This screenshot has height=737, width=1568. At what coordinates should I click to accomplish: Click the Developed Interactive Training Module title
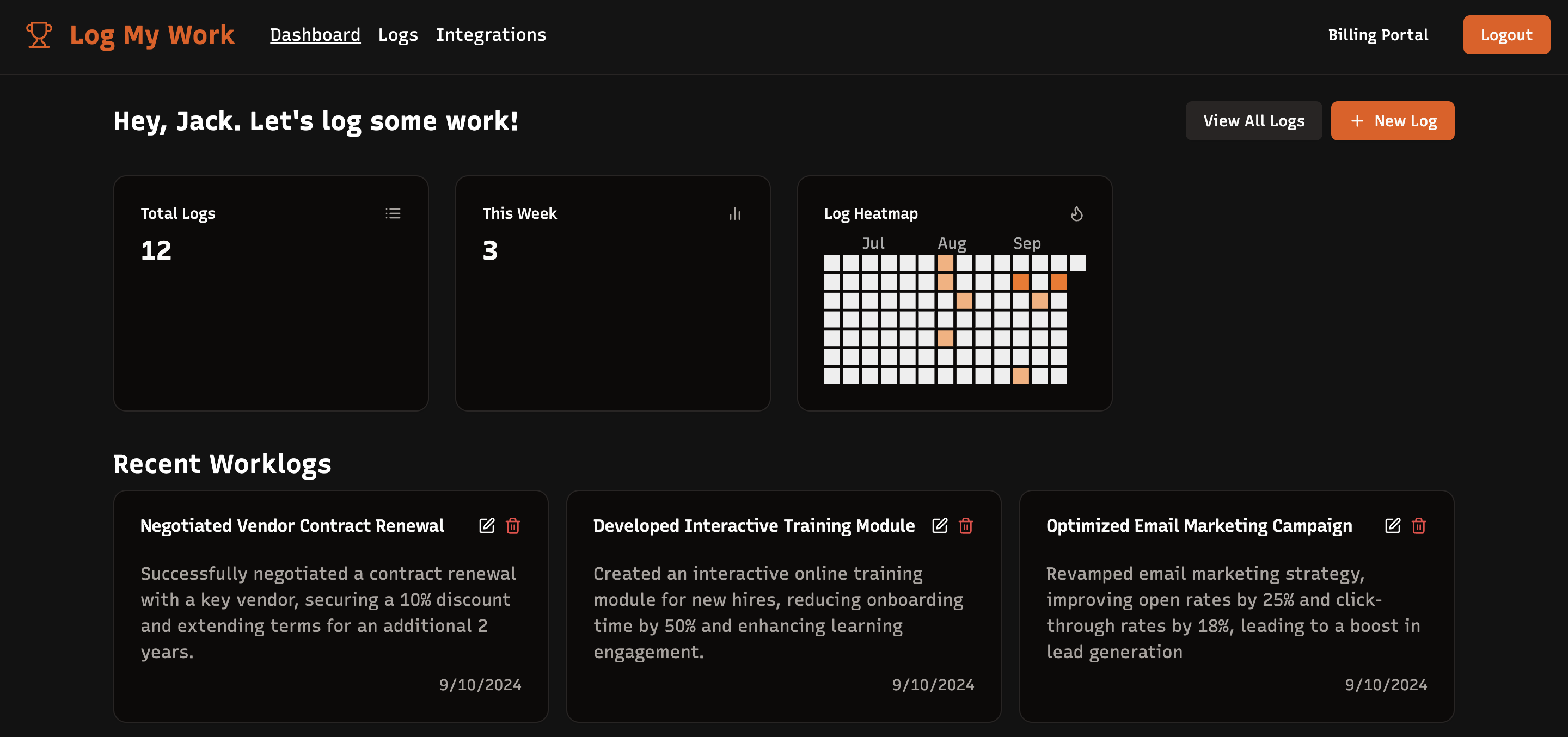754,525
